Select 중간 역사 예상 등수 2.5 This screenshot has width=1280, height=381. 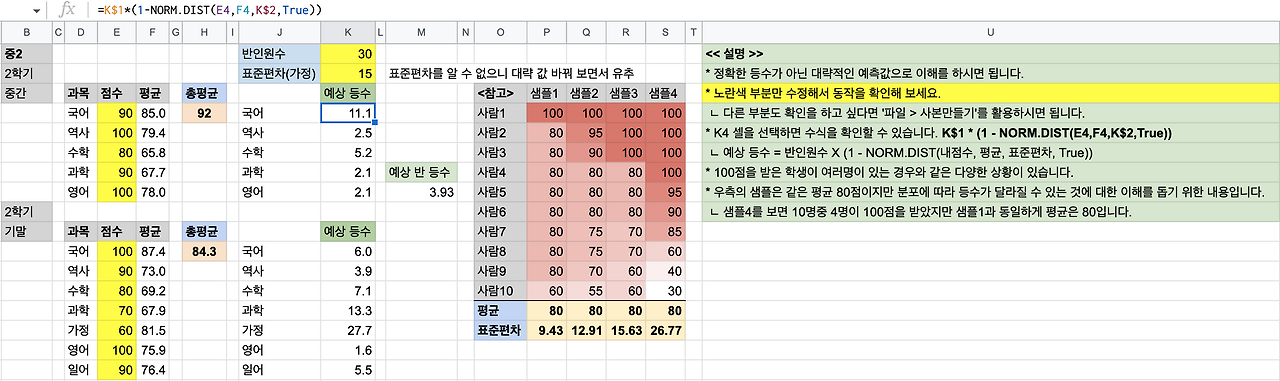(x=348, y=132)
